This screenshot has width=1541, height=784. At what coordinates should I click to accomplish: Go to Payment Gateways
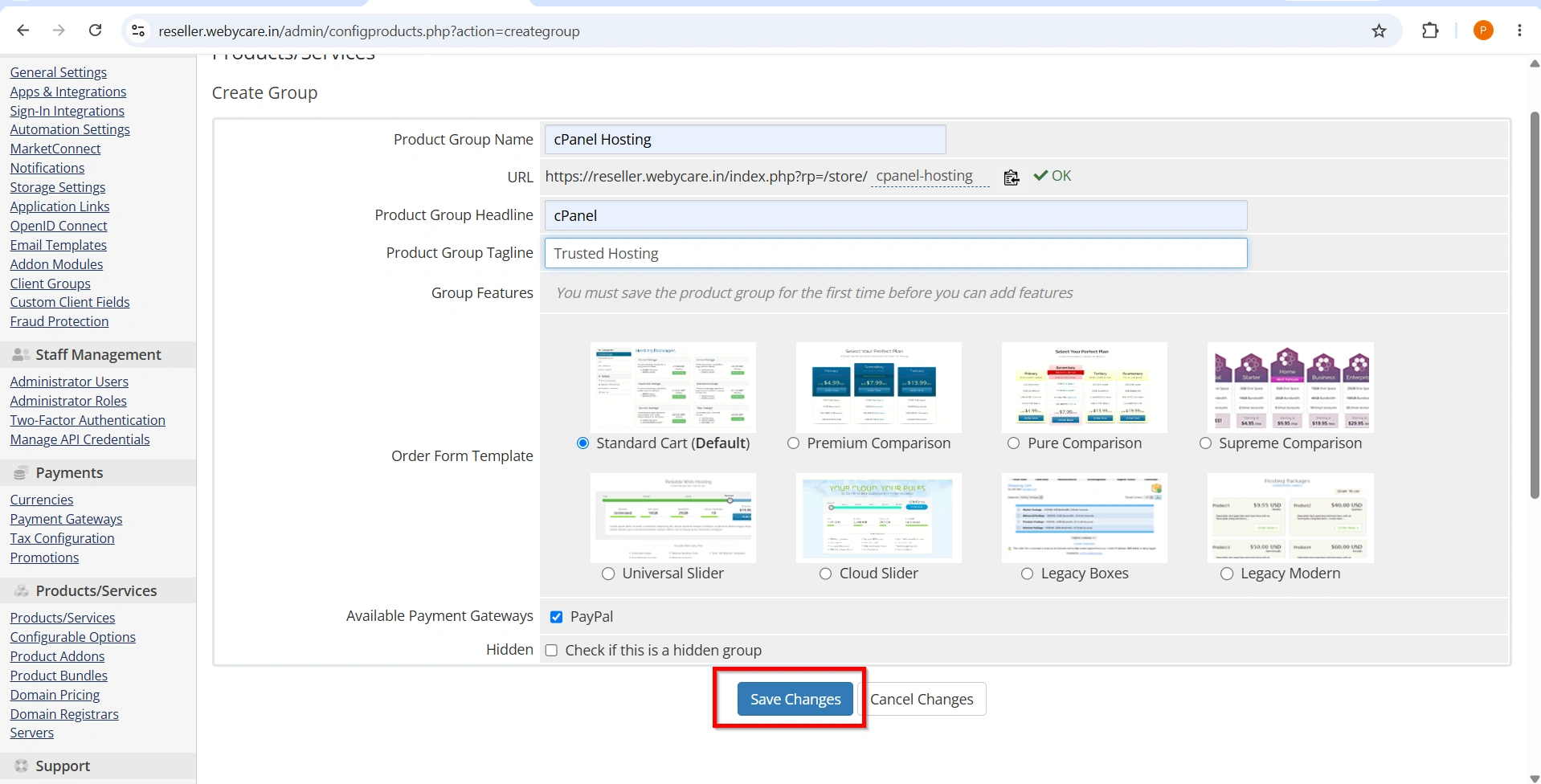pyautogui.click(x=67, y=519)
